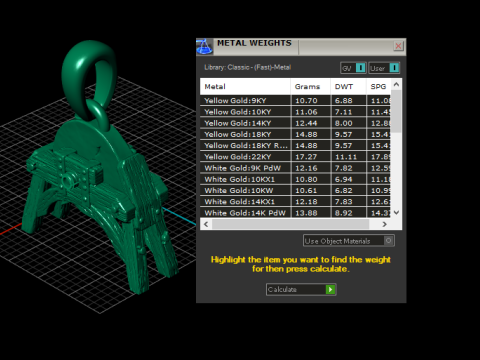Sort by the Metal column header
The image size is (480, 360).
point(245,87)
